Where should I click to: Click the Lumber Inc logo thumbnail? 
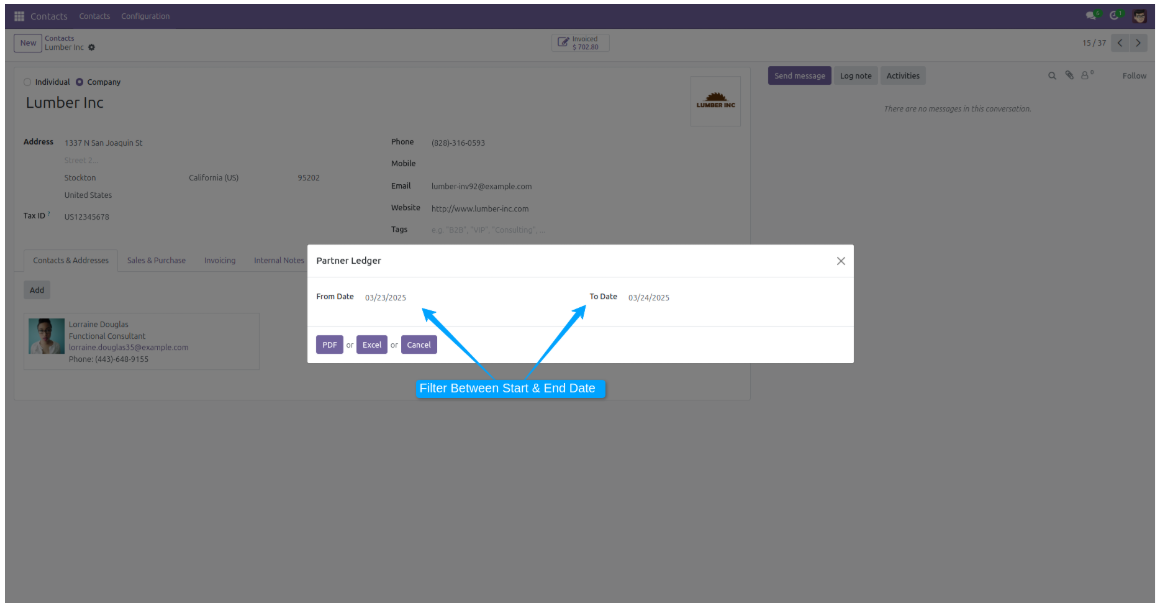715,101
